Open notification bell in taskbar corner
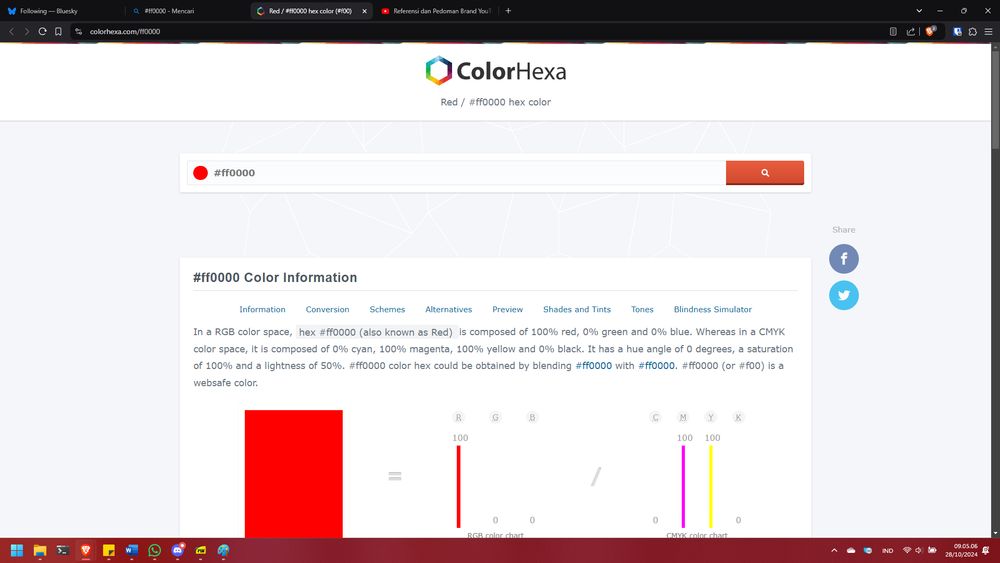Image resolution: width=1000 pixels, height=563 pixels. 986,550
